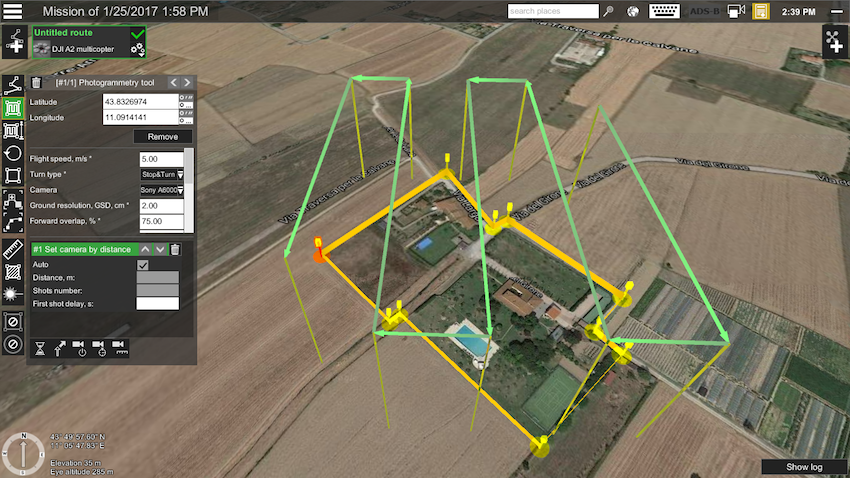Select the Untitled route card
Screen dimensions: 850x478
(89, 42)
